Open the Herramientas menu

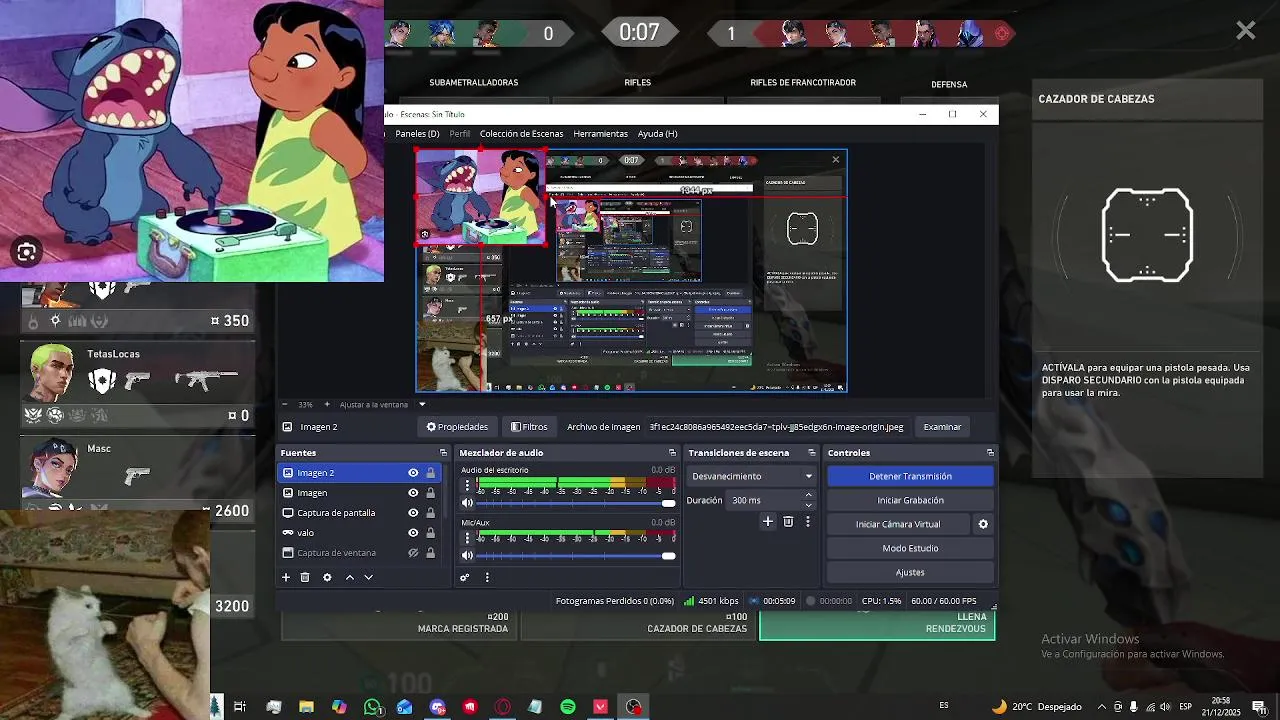tap(600, 133)
